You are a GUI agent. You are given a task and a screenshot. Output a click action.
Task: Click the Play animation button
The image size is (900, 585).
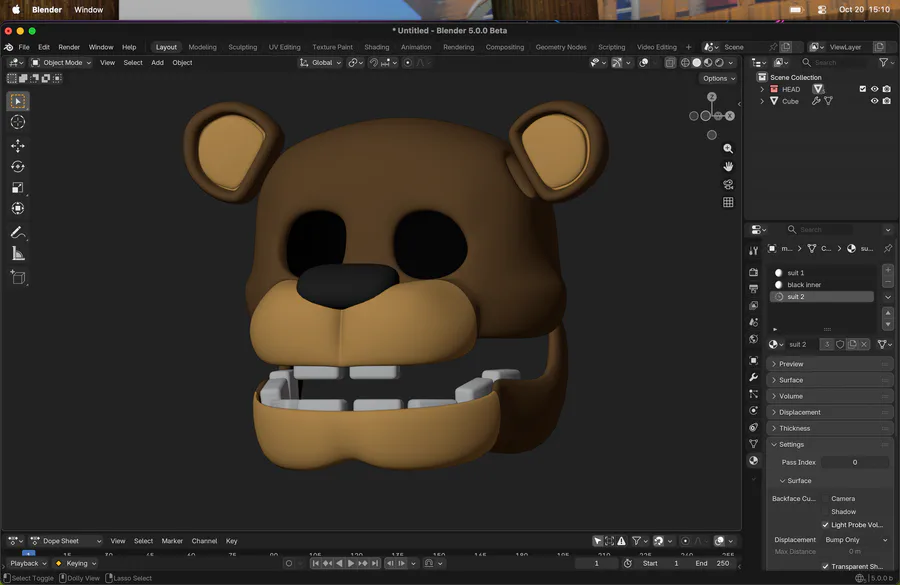click(x=351, y=563)
